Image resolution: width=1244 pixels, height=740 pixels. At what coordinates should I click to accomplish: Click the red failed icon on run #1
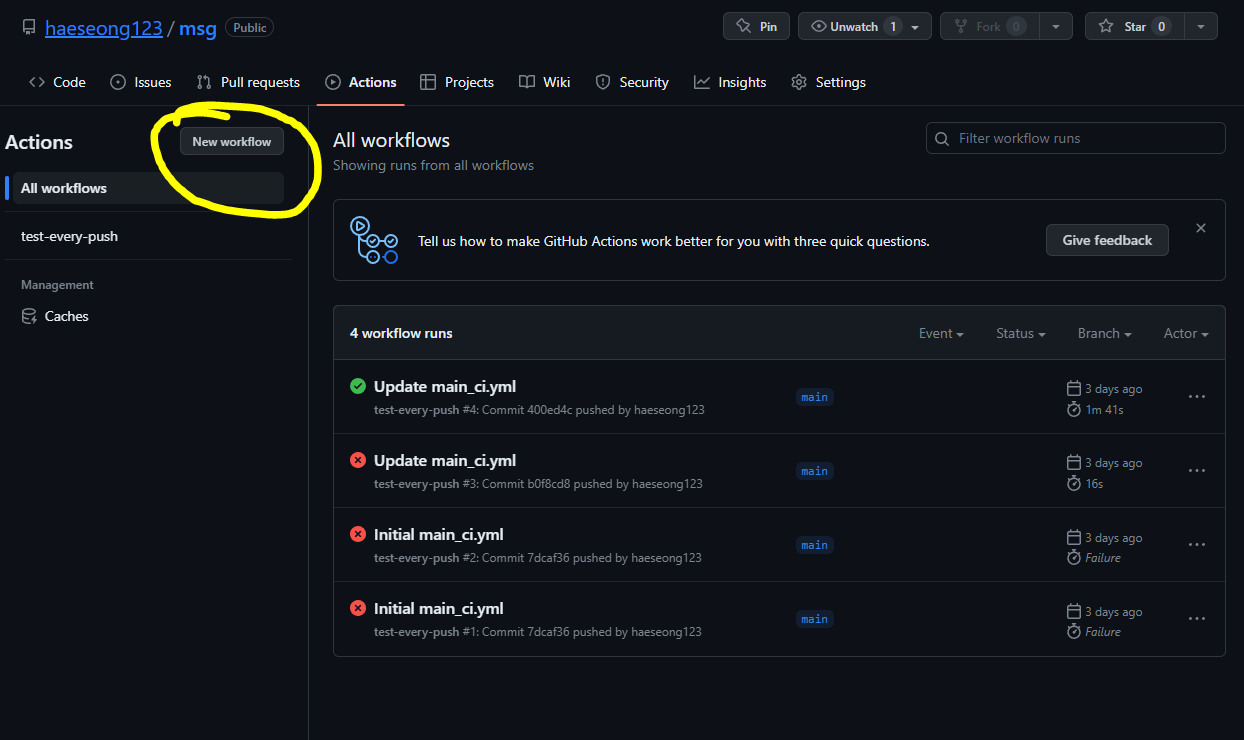358,608
